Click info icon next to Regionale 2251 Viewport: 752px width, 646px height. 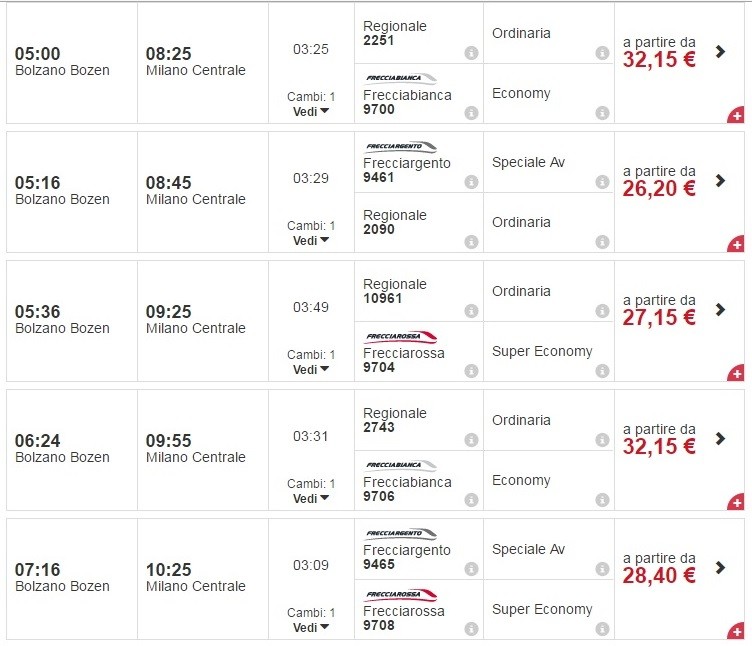(x=471, y=53)
